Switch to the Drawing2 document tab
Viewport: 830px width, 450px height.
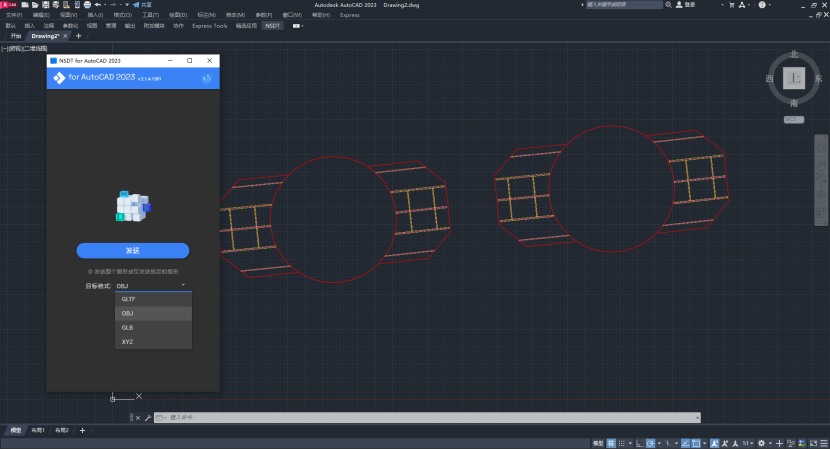point(45,36)
